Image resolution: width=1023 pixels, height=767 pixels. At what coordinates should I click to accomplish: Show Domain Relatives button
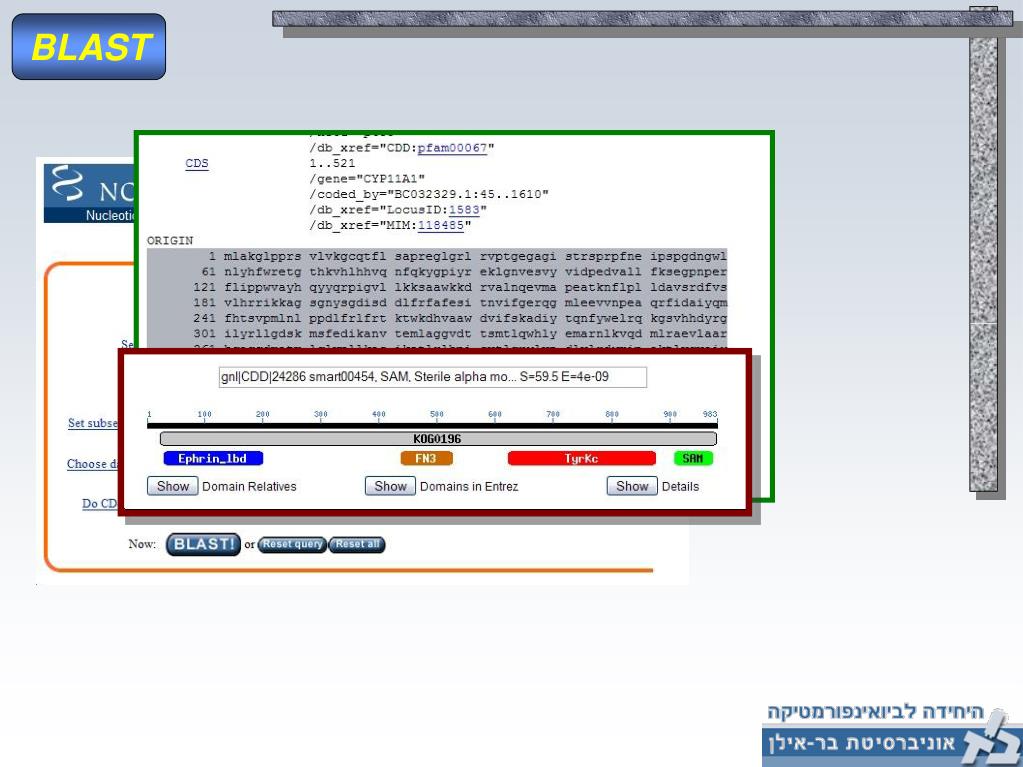pos(172,487)
